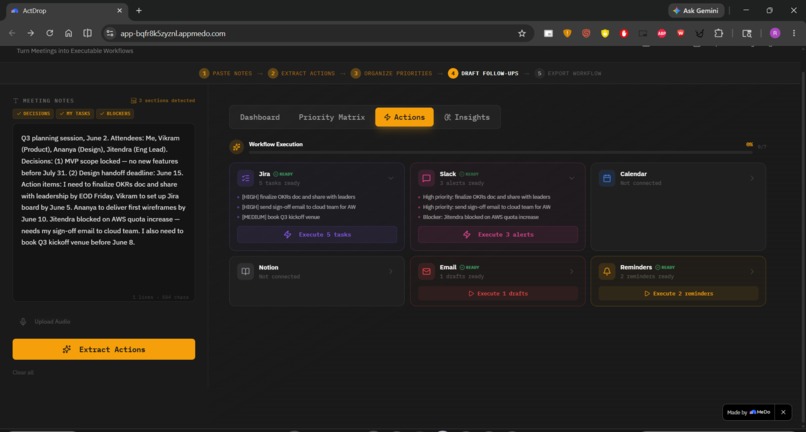The height and width of the screenshot is (432, 806).
Task: Click the browser address bar URL
Action: 173,33
